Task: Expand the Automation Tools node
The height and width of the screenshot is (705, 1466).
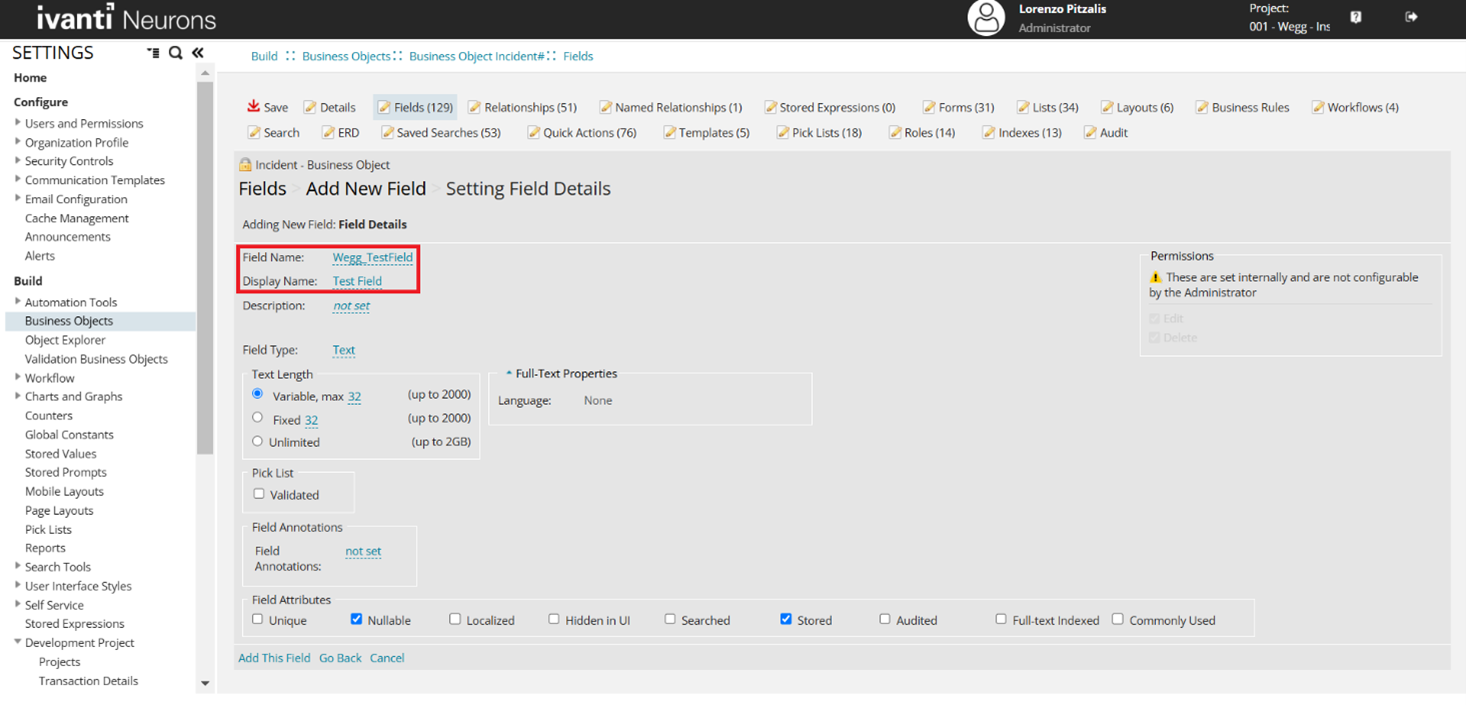Action: (x=18, y=301)
